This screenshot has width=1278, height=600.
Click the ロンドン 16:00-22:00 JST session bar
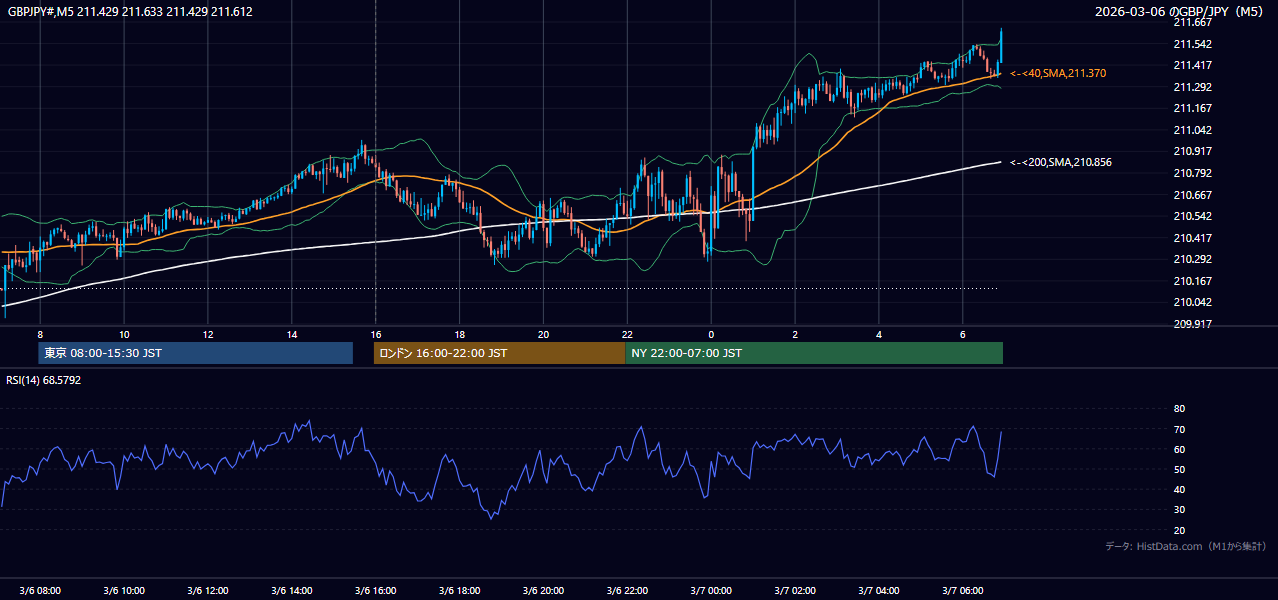[x=499, y=353]
